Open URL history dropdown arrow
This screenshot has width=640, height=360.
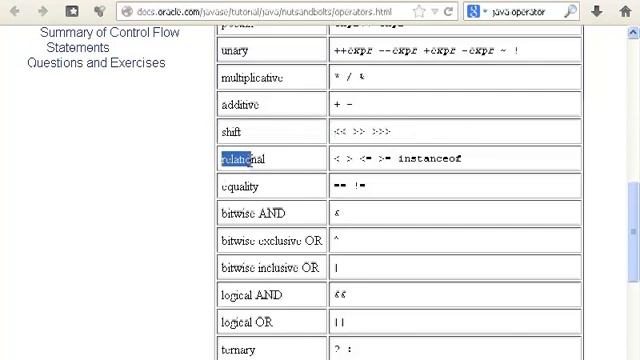(435, 11)
